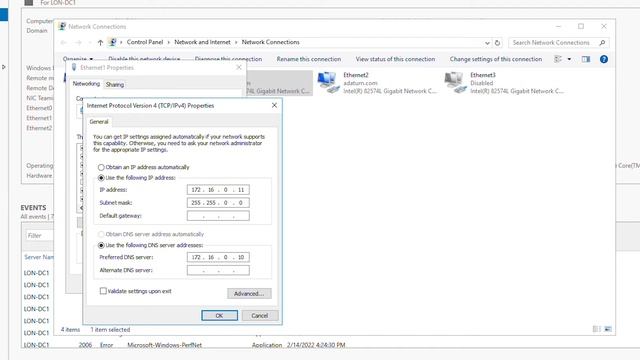This screenshot has height=360, width=640.
Task: Change view layout icon in toolbar
Action: coord(558,59)
